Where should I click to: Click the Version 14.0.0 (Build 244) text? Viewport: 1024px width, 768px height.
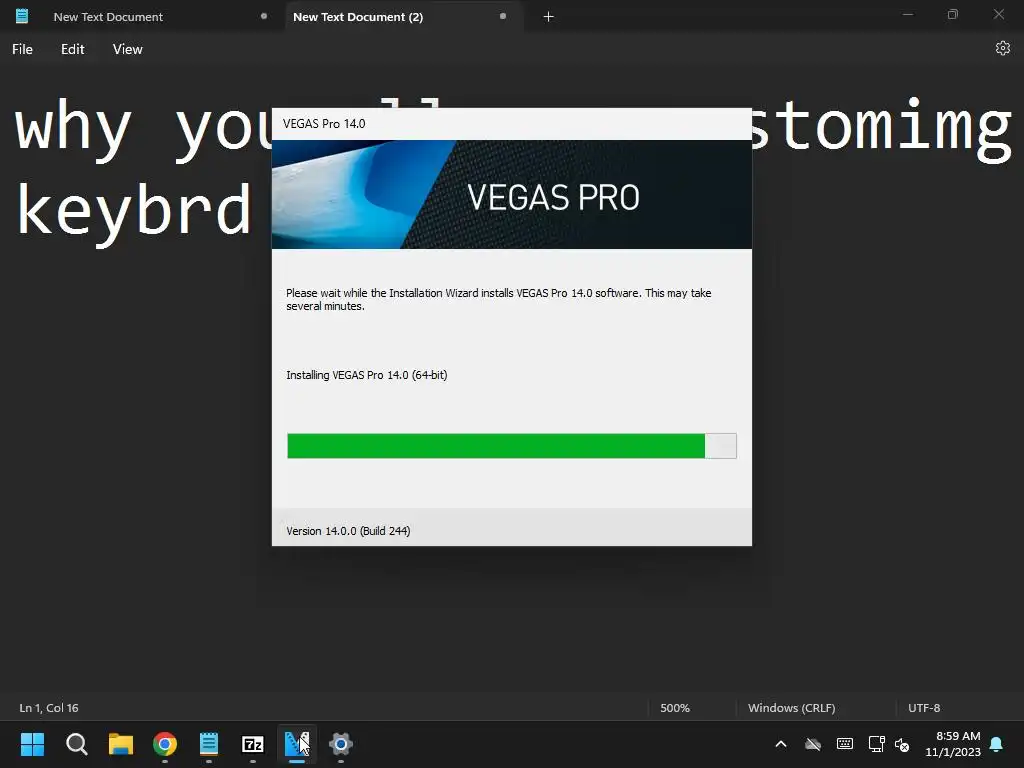pos(348,531)
